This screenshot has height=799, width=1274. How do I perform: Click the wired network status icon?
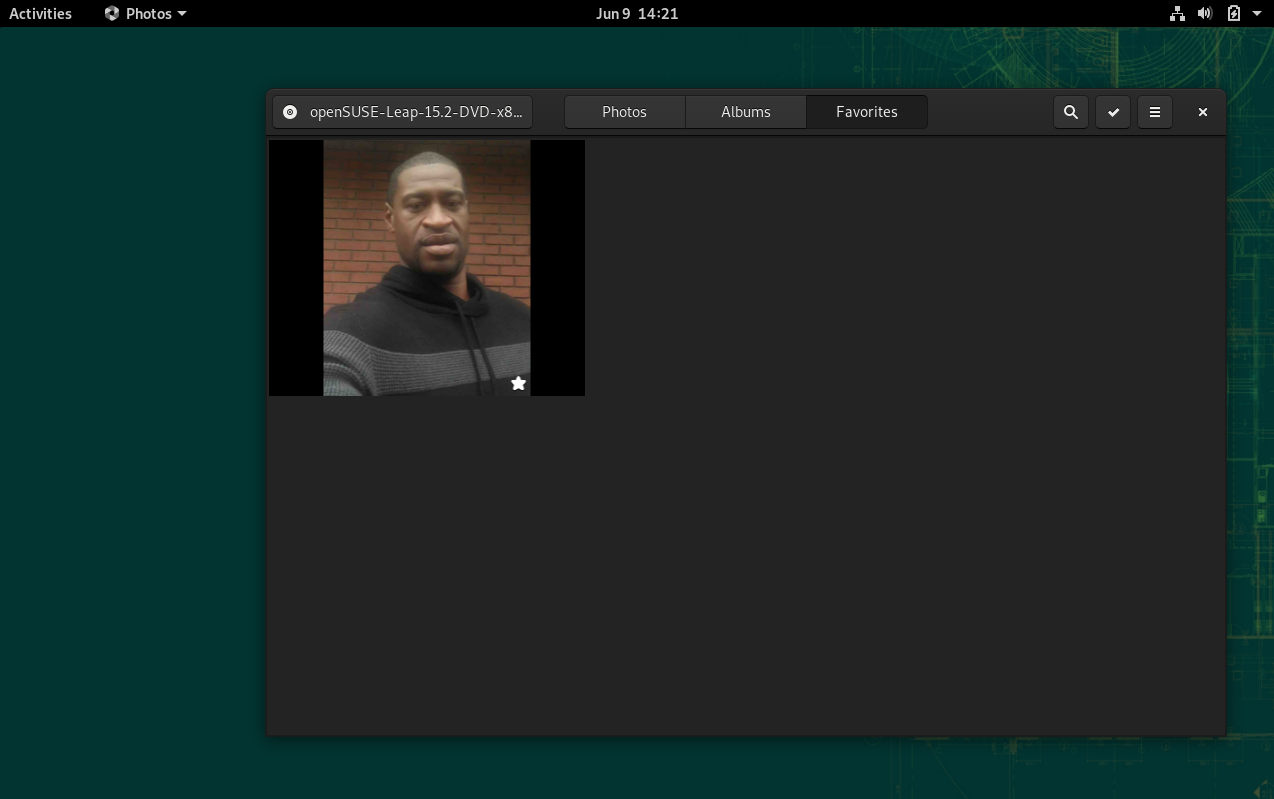click(x=1177, y=14)
